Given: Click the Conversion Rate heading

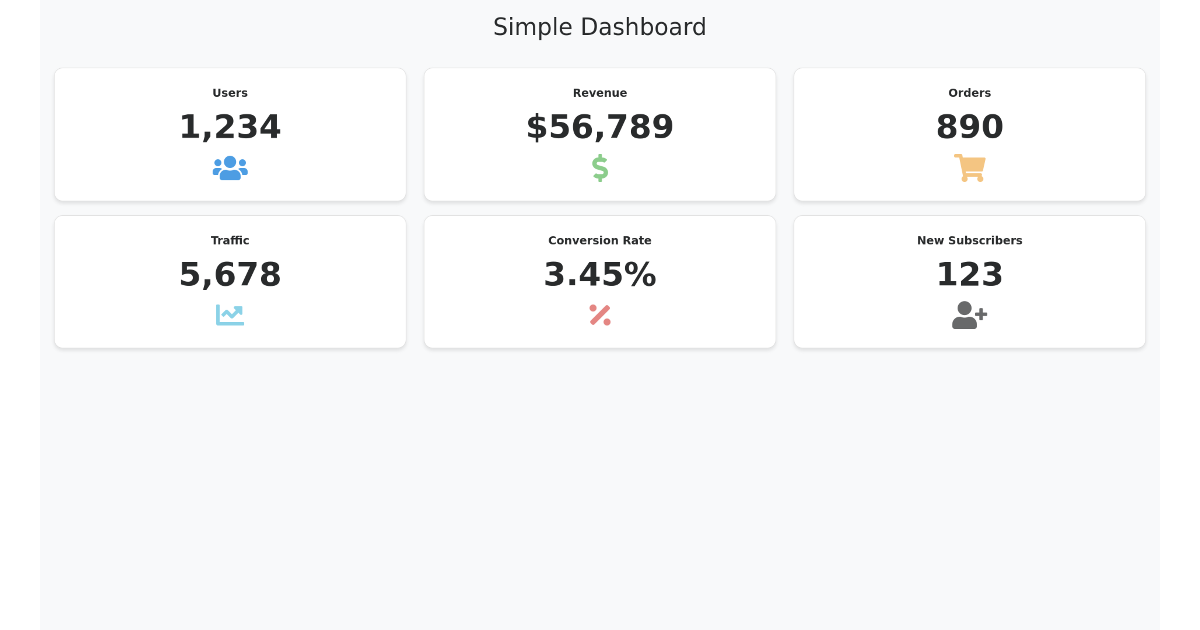Looking at the screenshot, I should pyautogui.click(x=600, y=241).
